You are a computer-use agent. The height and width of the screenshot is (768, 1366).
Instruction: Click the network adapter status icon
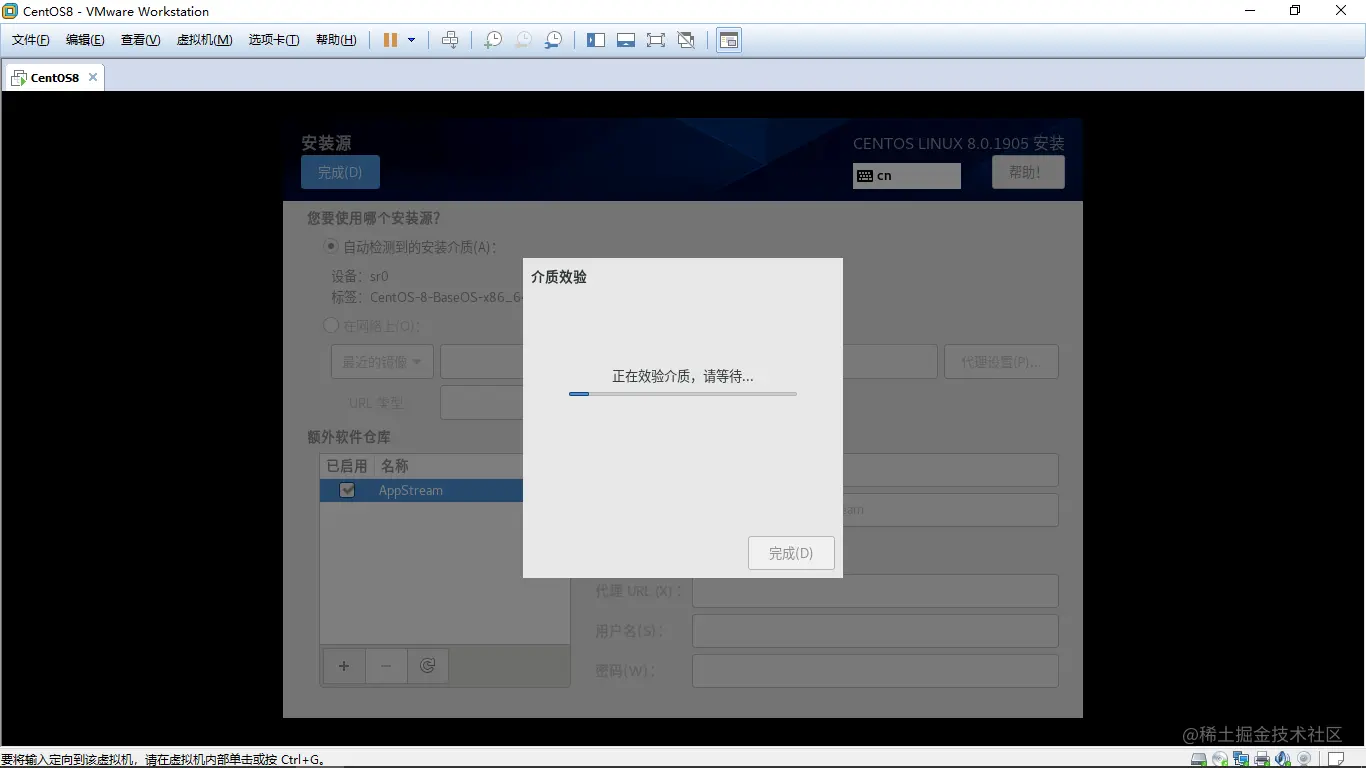coord(1241,759)
